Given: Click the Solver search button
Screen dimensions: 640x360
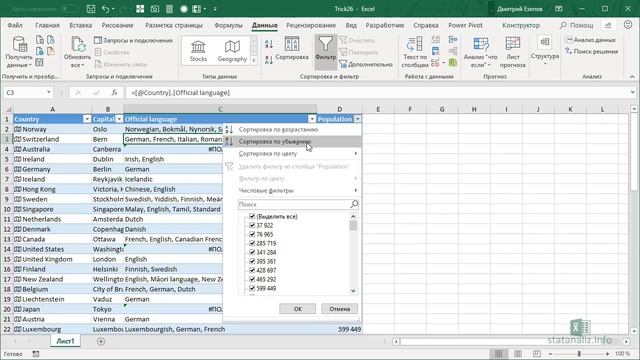Looking at the screenshot, I should pos(591,51).
